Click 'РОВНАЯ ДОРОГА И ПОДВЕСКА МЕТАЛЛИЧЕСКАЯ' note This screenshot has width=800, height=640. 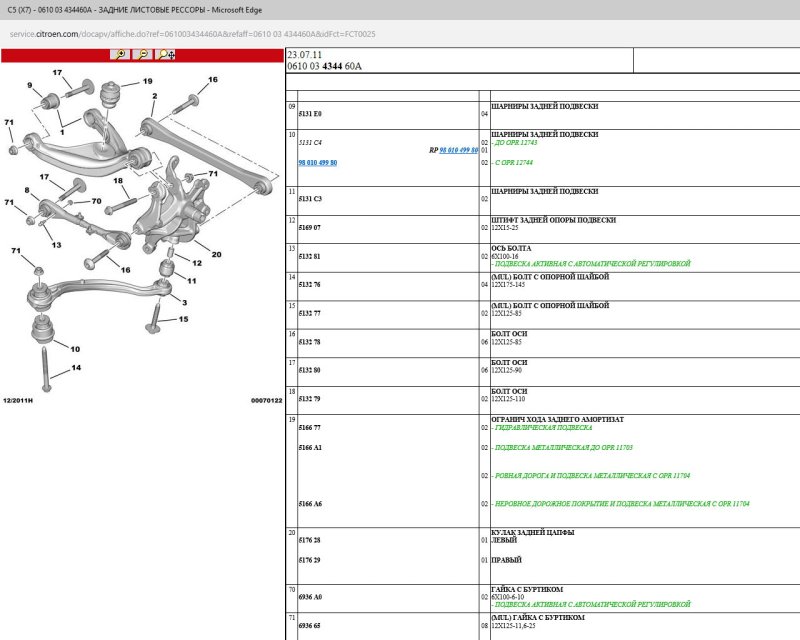[592, 476]
